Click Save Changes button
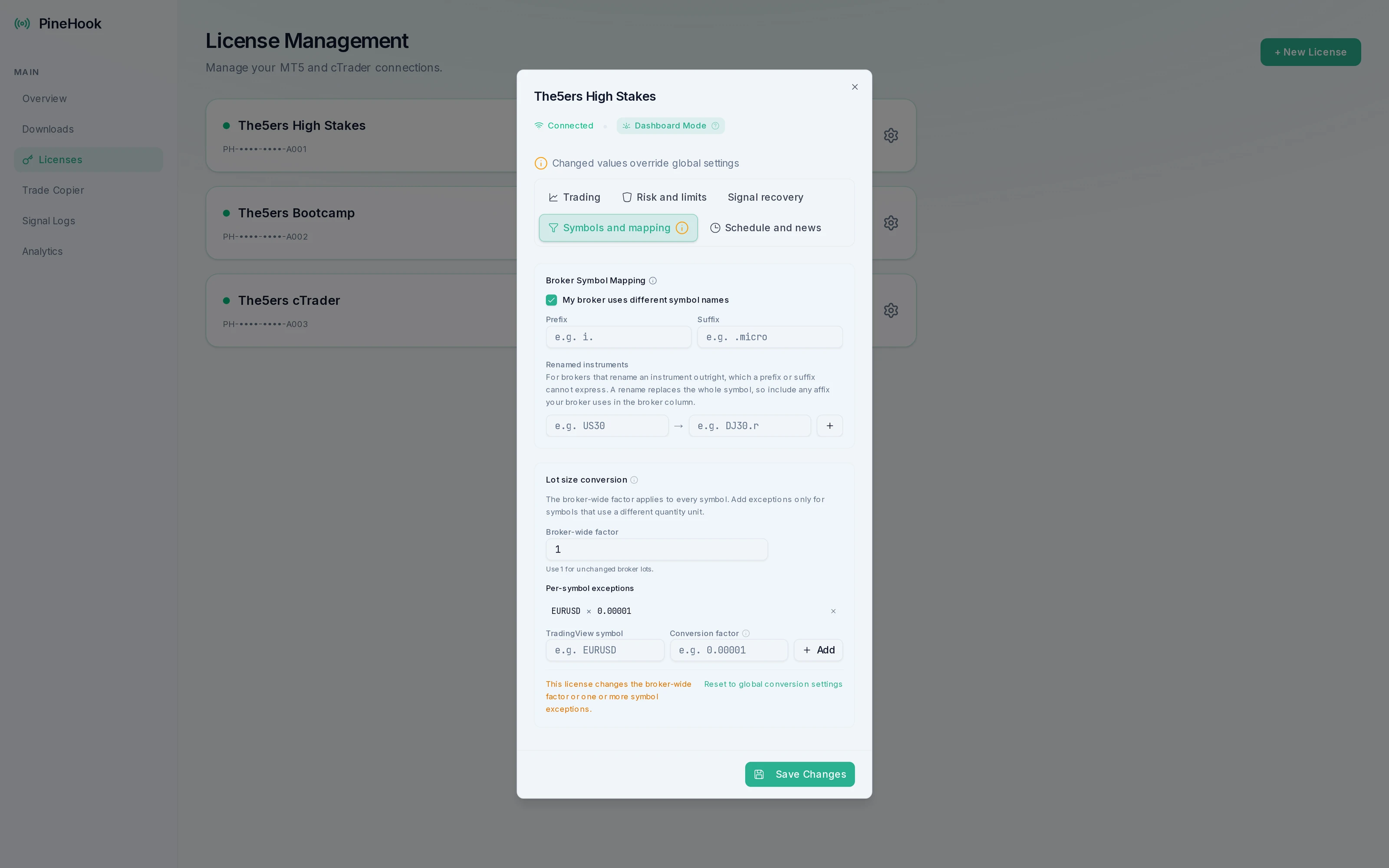 (x=800, y=774)
